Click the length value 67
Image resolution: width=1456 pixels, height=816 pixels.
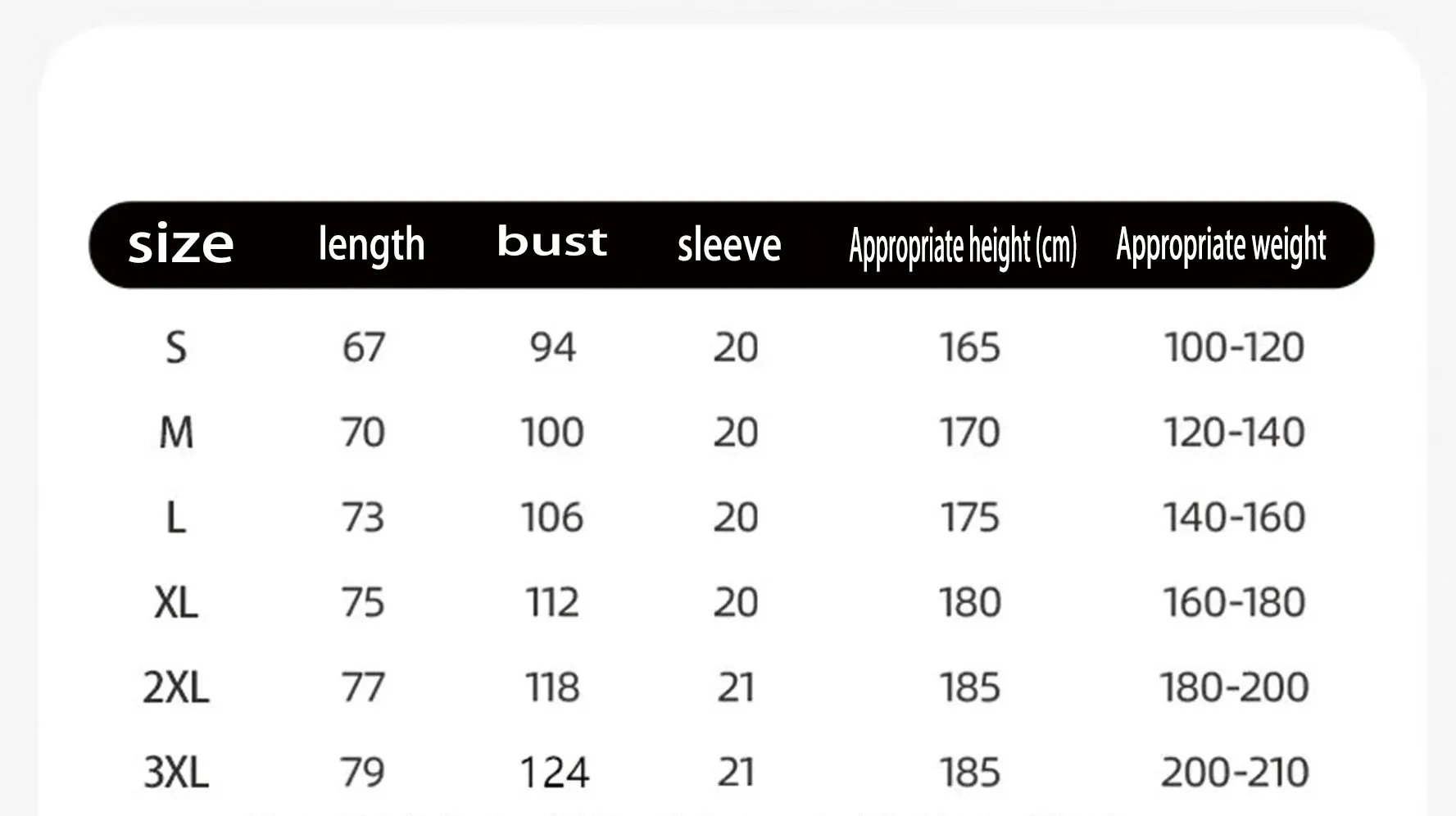[x=364, y=347]
